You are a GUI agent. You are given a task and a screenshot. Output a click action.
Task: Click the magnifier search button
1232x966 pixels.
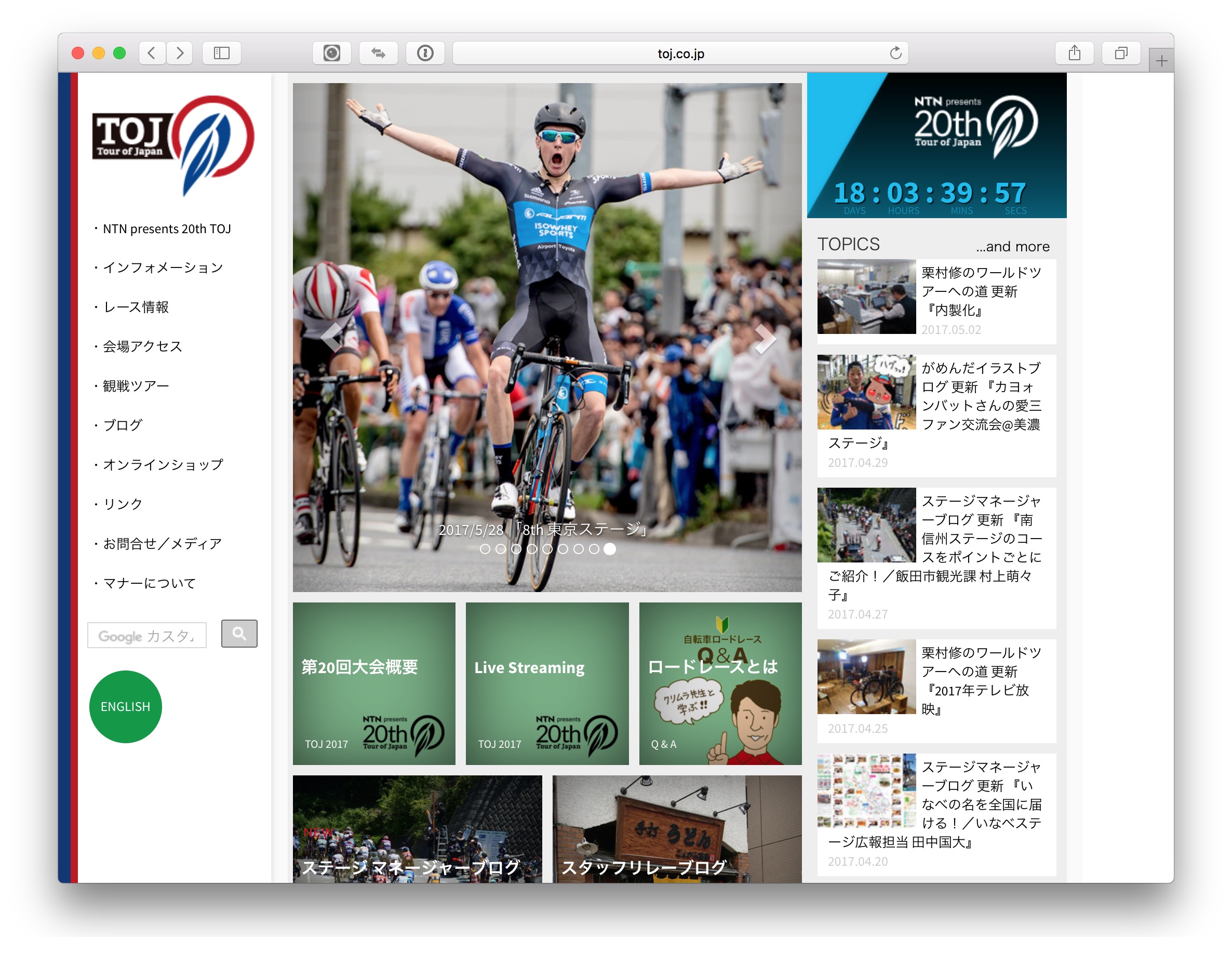pyautogui.click(x=239, y=634)
